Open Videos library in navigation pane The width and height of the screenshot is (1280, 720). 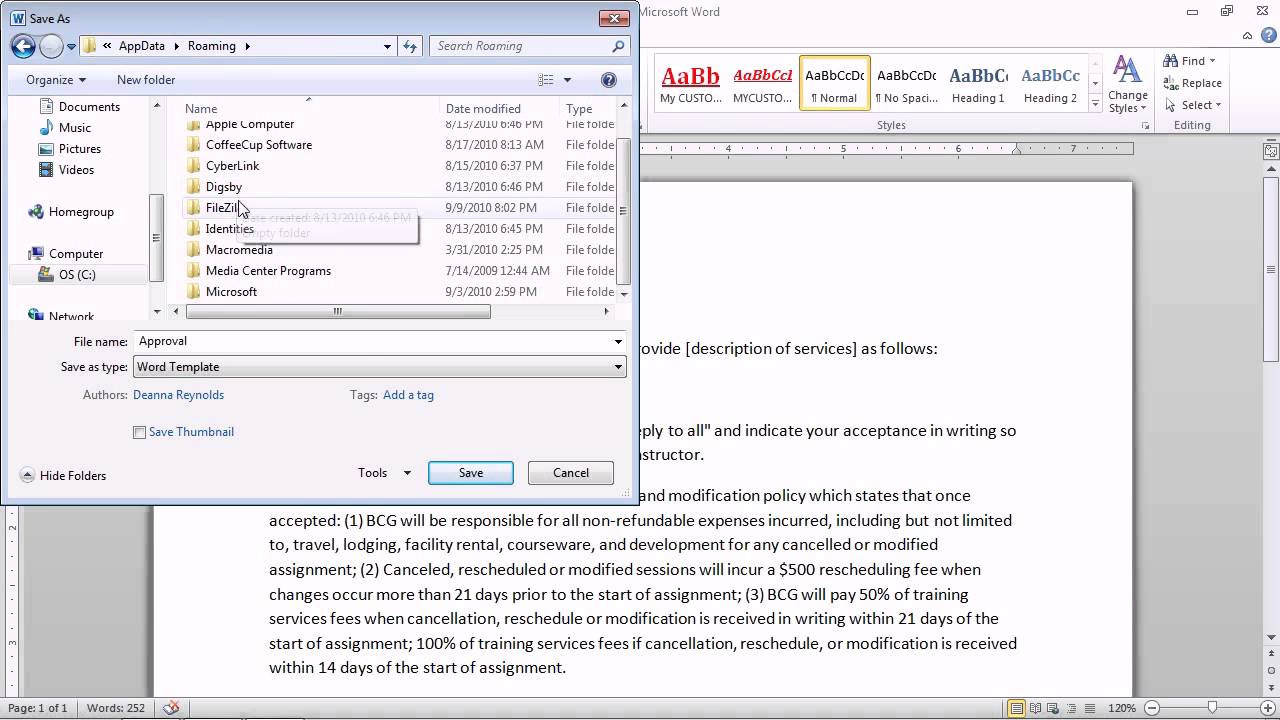point(76,170)
